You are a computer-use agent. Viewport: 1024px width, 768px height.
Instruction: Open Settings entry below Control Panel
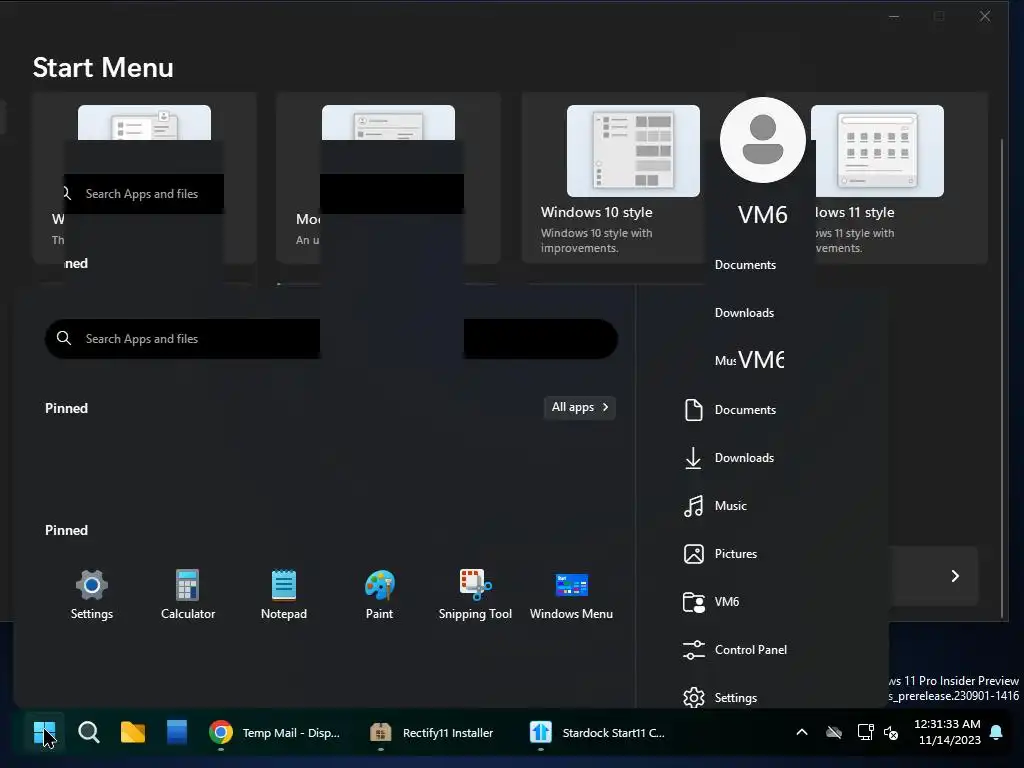(x=720, y=697)
